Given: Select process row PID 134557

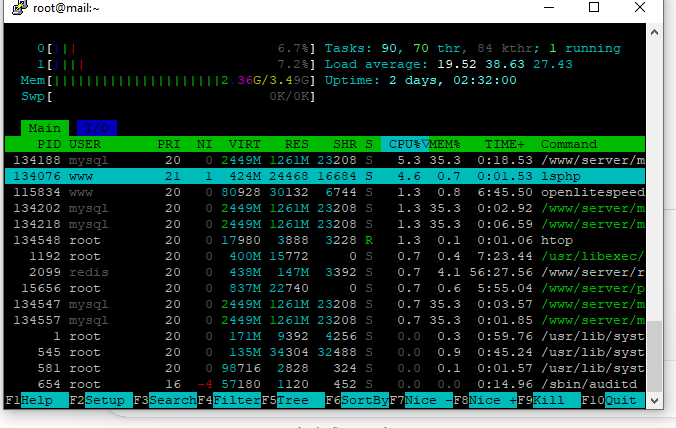Looking at the screenshot, I should click(x=325, y=320).
